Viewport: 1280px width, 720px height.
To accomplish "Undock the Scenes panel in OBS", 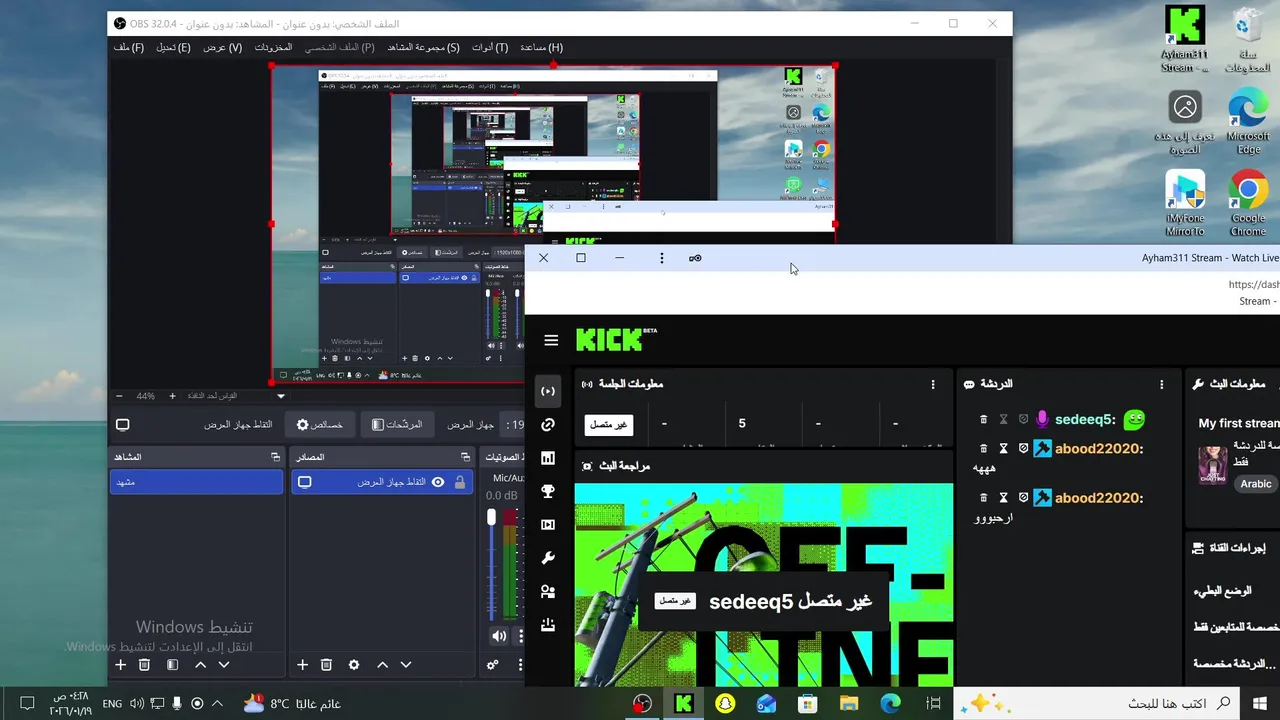I will point(276,457).
